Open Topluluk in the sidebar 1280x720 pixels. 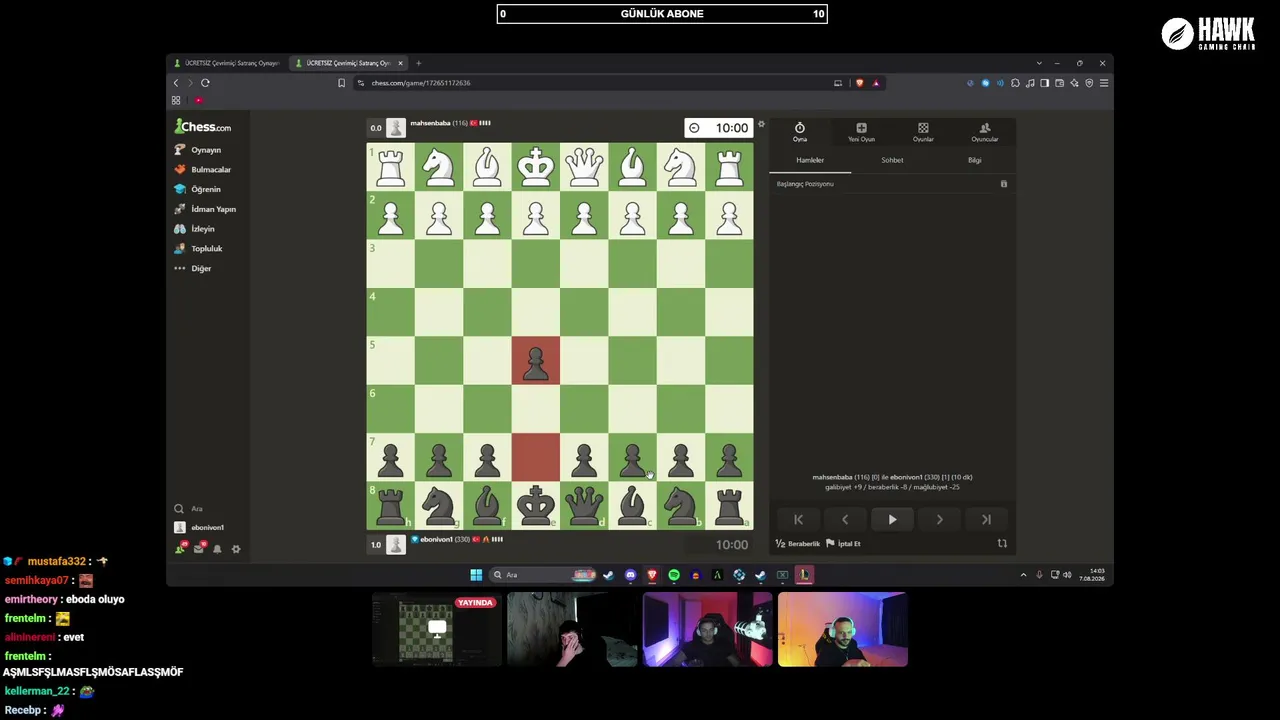198,248
